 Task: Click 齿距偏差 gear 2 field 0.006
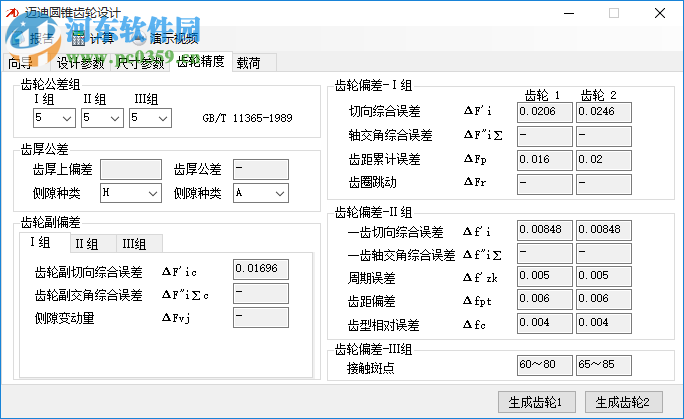(x=603, y=300)
